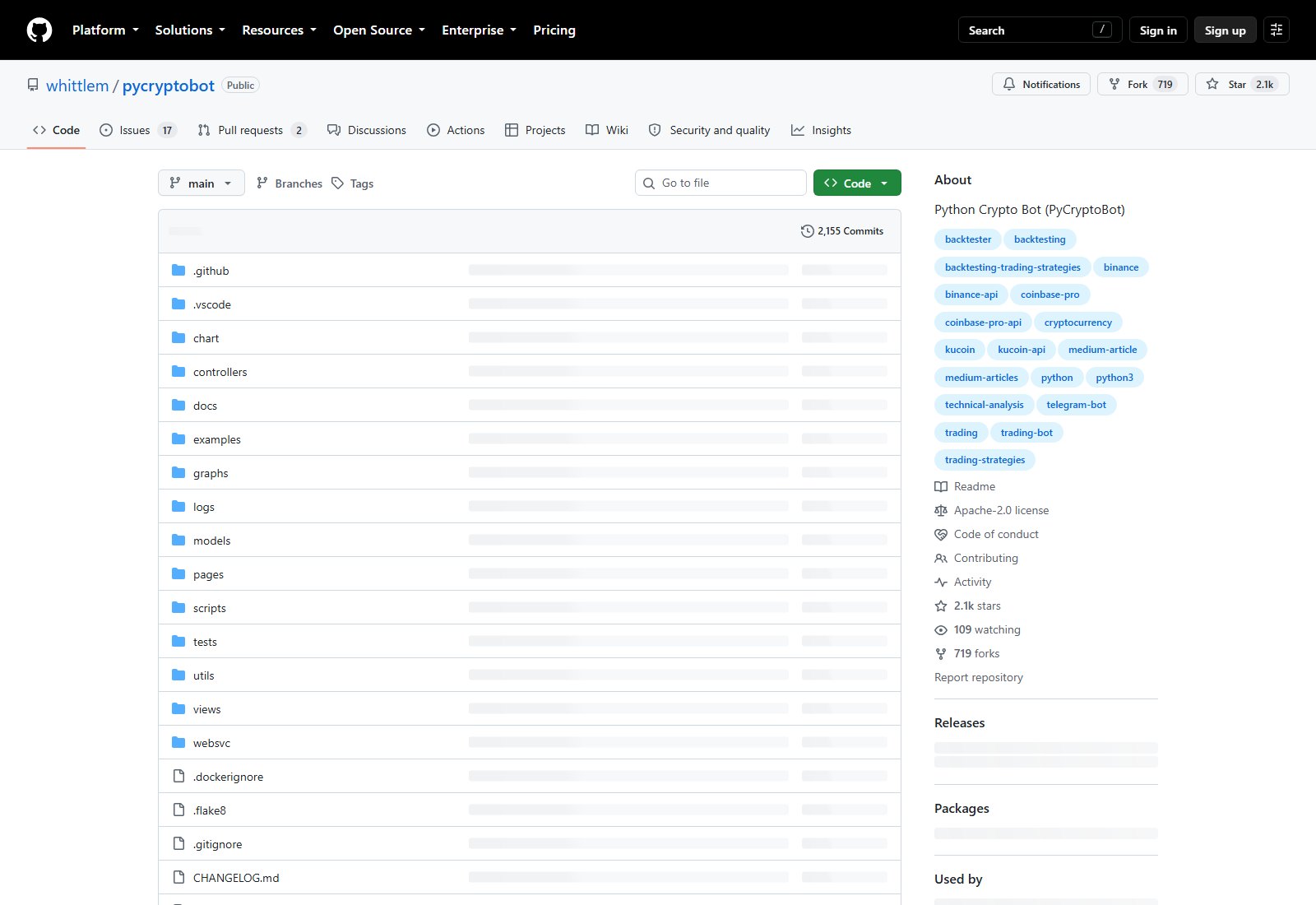Open the Resources dropdown
Viewport: 1316px width, 905px height.
(x=279, y=30)
